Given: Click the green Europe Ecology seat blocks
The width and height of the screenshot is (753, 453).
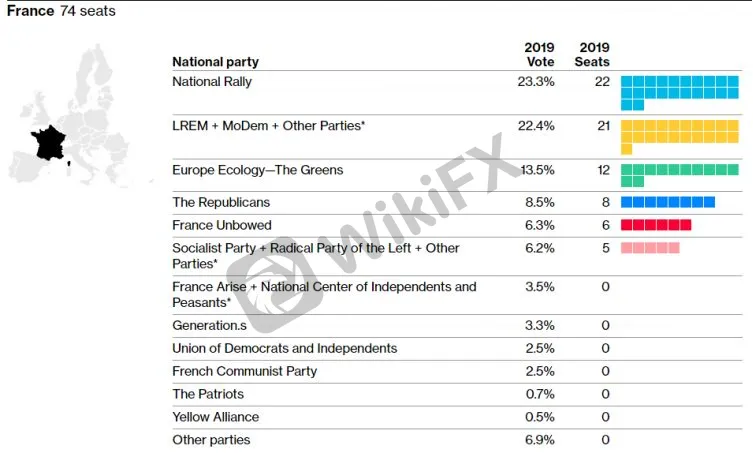Looking at the screenshot, I should 679,175.
